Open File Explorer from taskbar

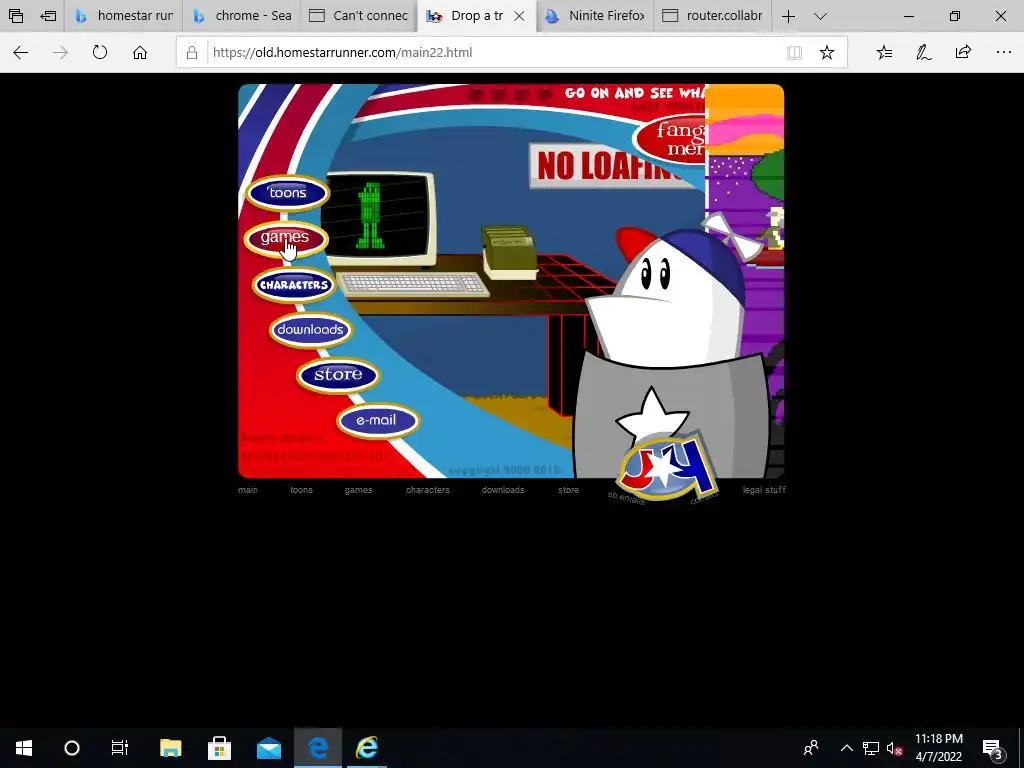tap(170, 748)
